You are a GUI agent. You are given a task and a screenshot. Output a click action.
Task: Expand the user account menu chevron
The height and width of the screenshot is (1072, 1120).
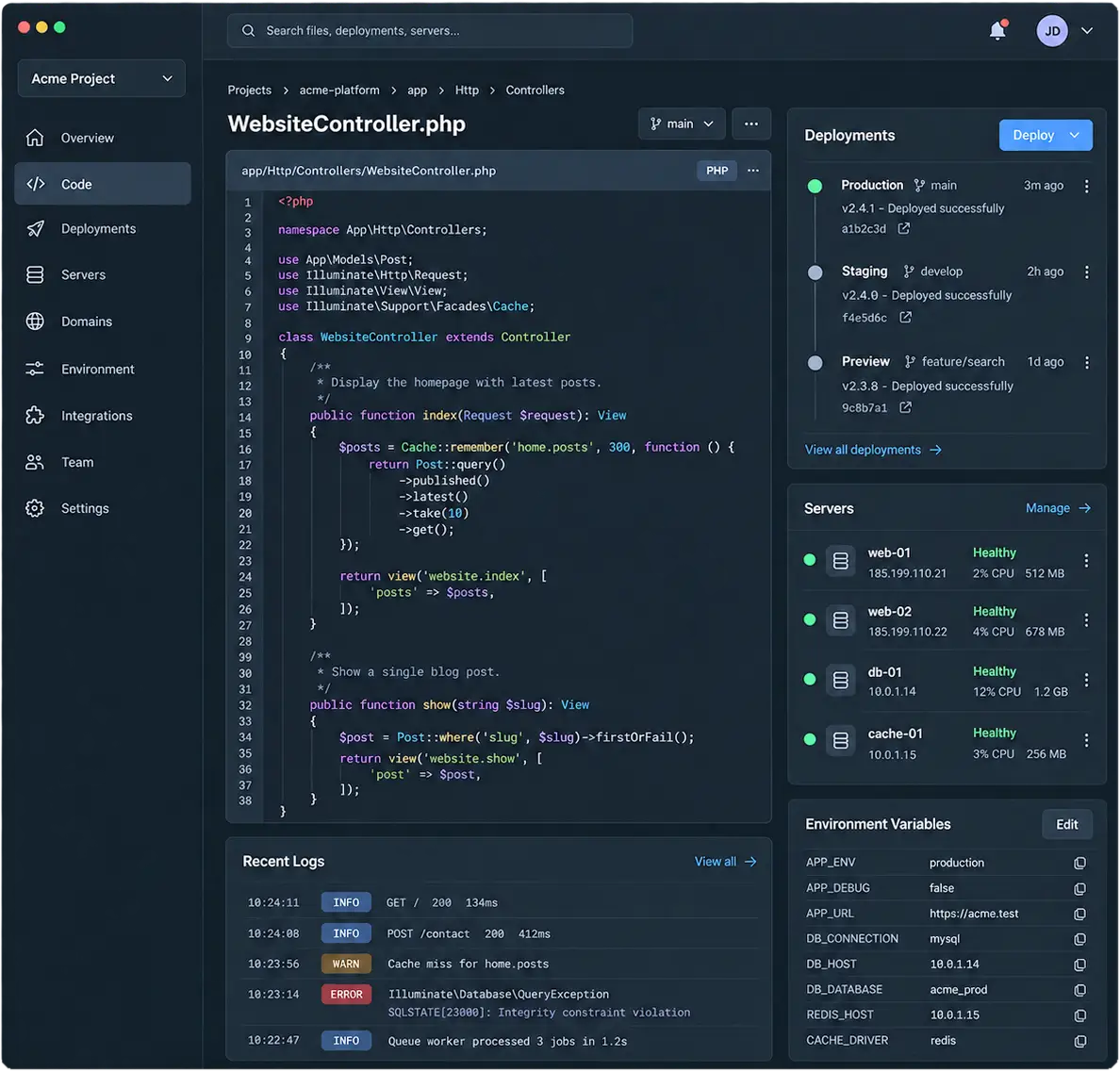[1086, 31]
